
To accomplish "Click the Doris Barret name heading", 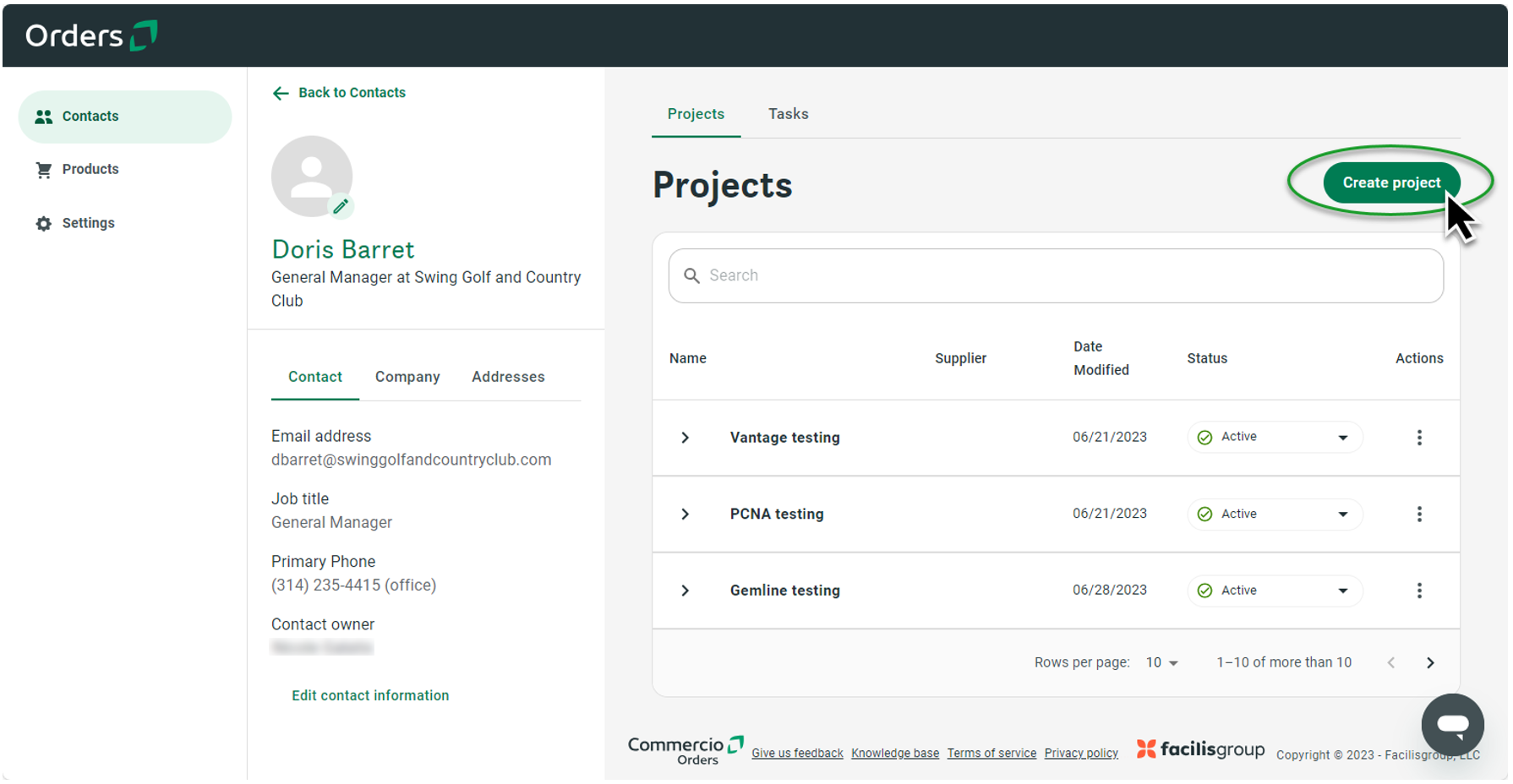I will [x=342, y=250].
